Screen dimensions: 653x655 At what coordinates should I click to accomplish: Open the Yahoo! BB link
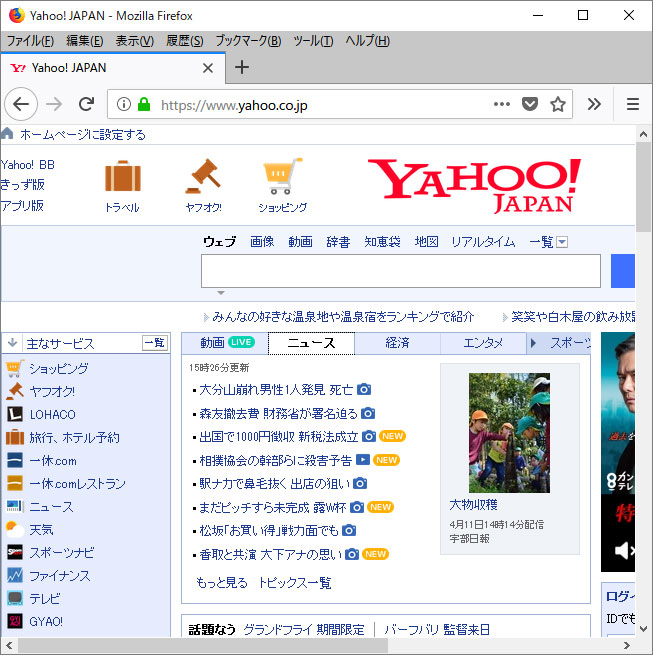(28, 165)
